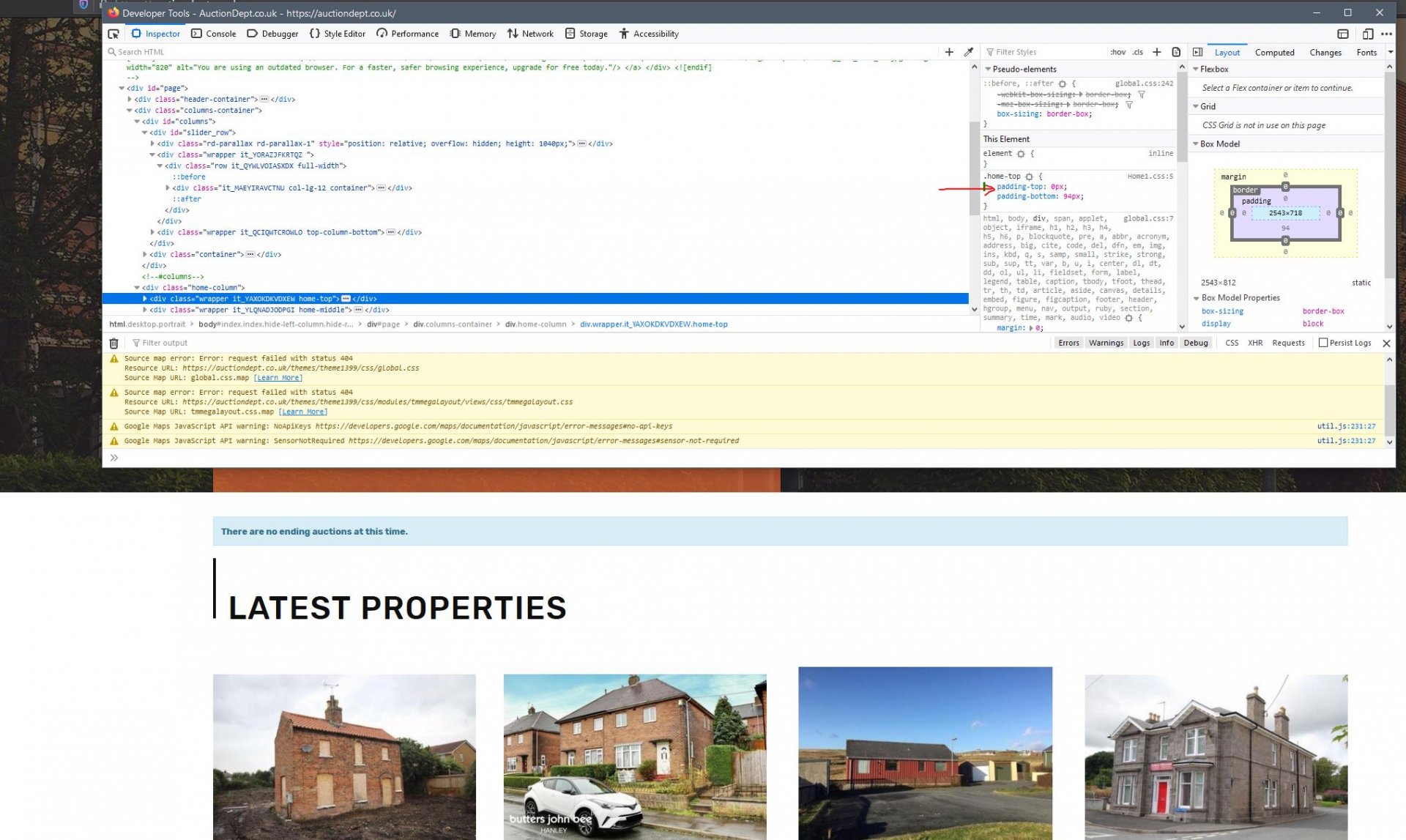Screen dimensions: 1406x840
Task: Filter console by Warnings
Action: click(1105, 343)
